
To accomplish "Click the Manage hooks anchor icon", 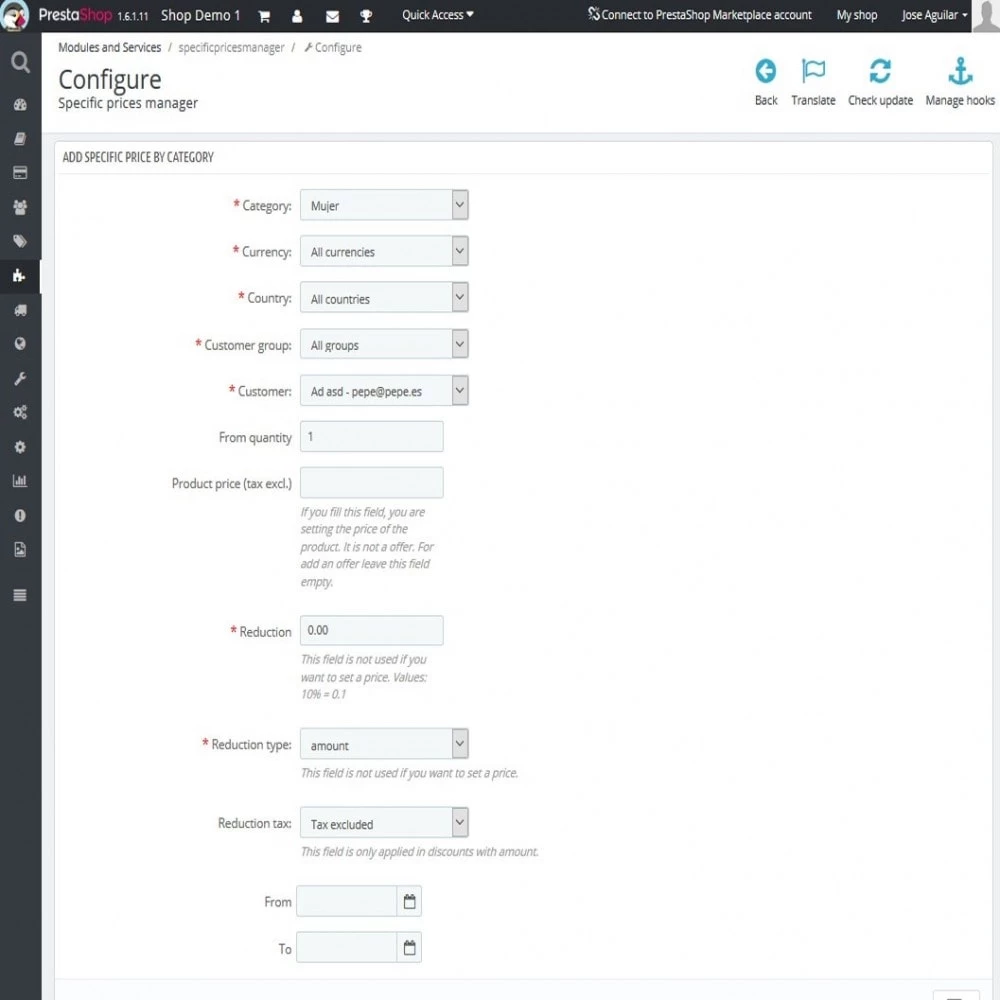I will [960, 71].
